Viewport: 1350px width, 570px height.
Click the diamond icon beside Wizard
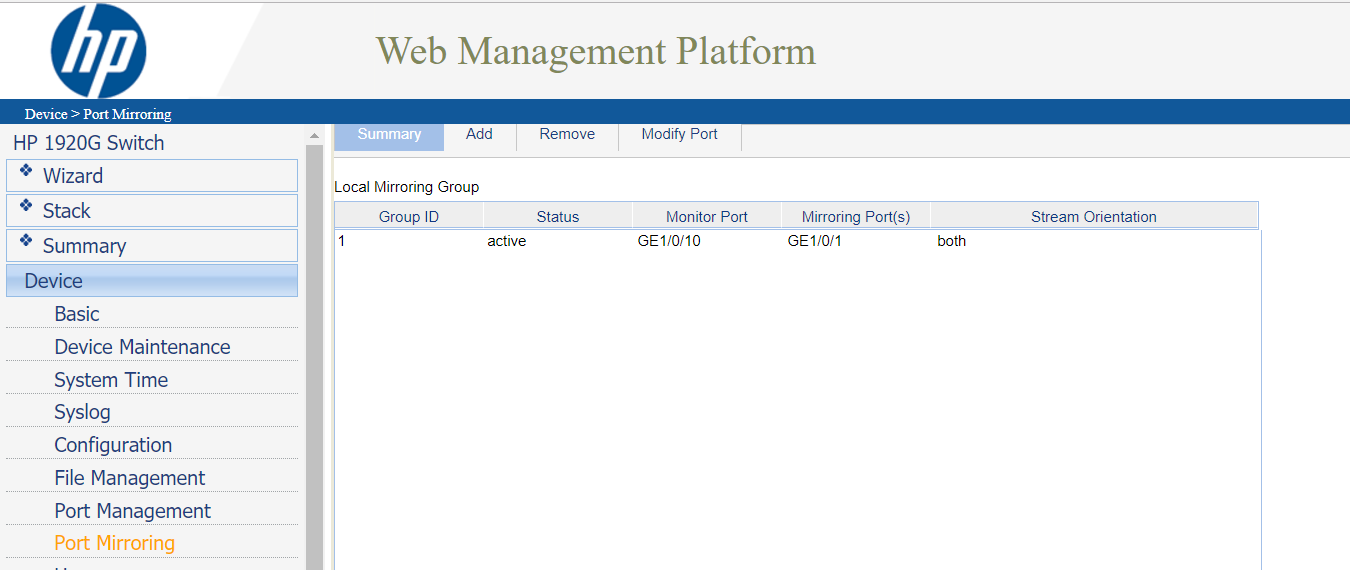(x=26, y=171)
